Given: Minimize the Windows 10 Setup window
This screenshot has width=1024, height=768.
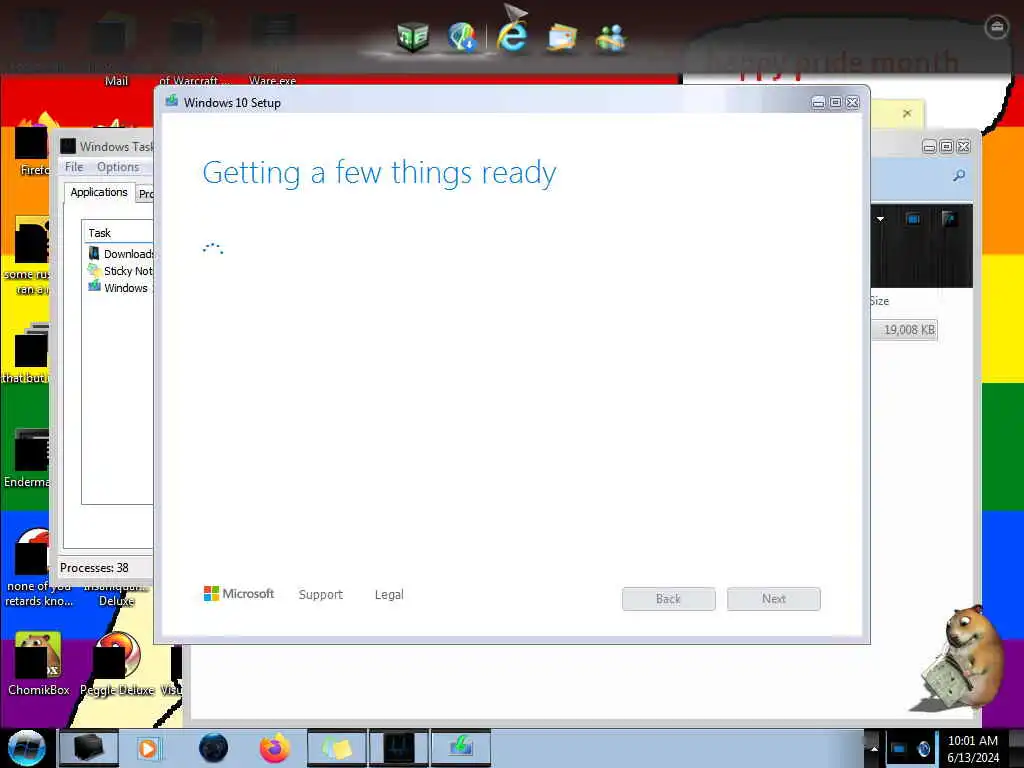Looking at the screenshot, I should (x=818, y=103).
